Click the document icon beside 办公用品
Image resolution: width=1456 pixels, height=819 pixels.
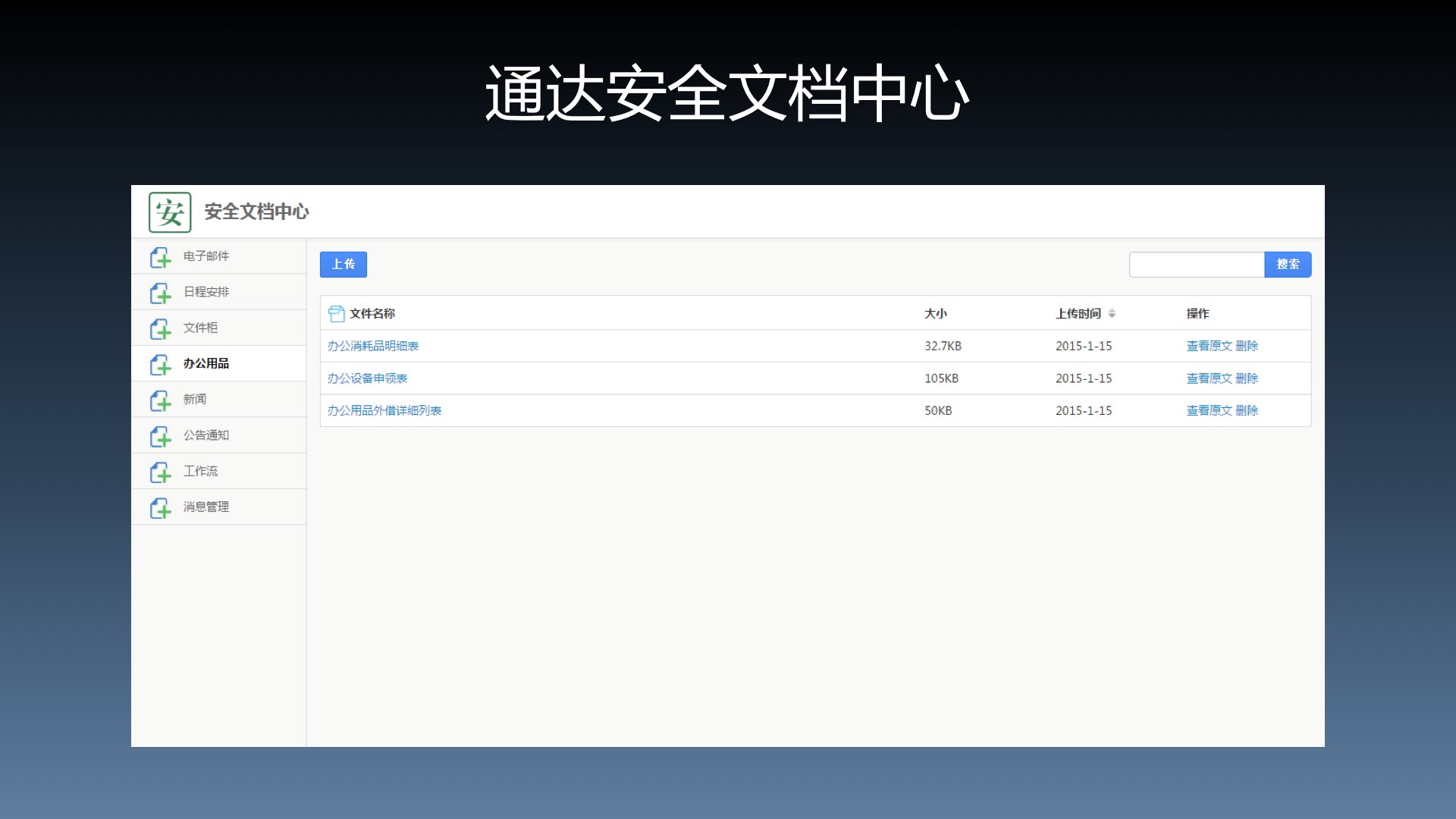click(160, 364)
